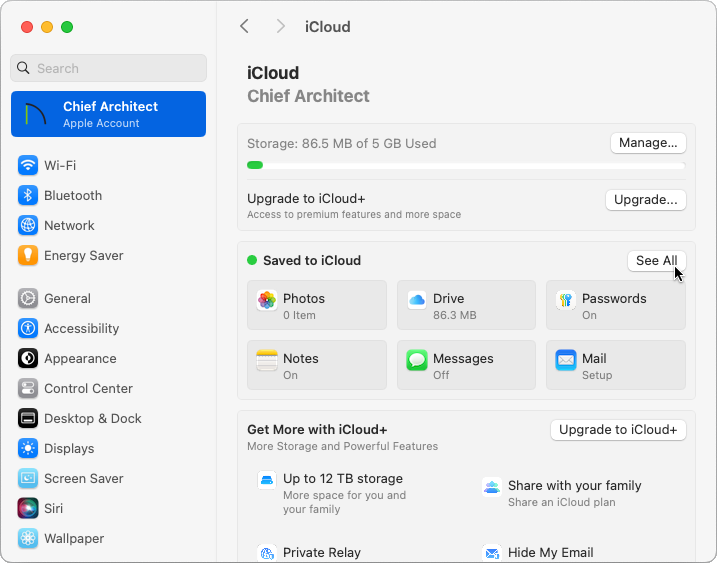Screen dimensions: 717x563
Task: Open the Wi-Fi settings icon
Action: point(28,165)
